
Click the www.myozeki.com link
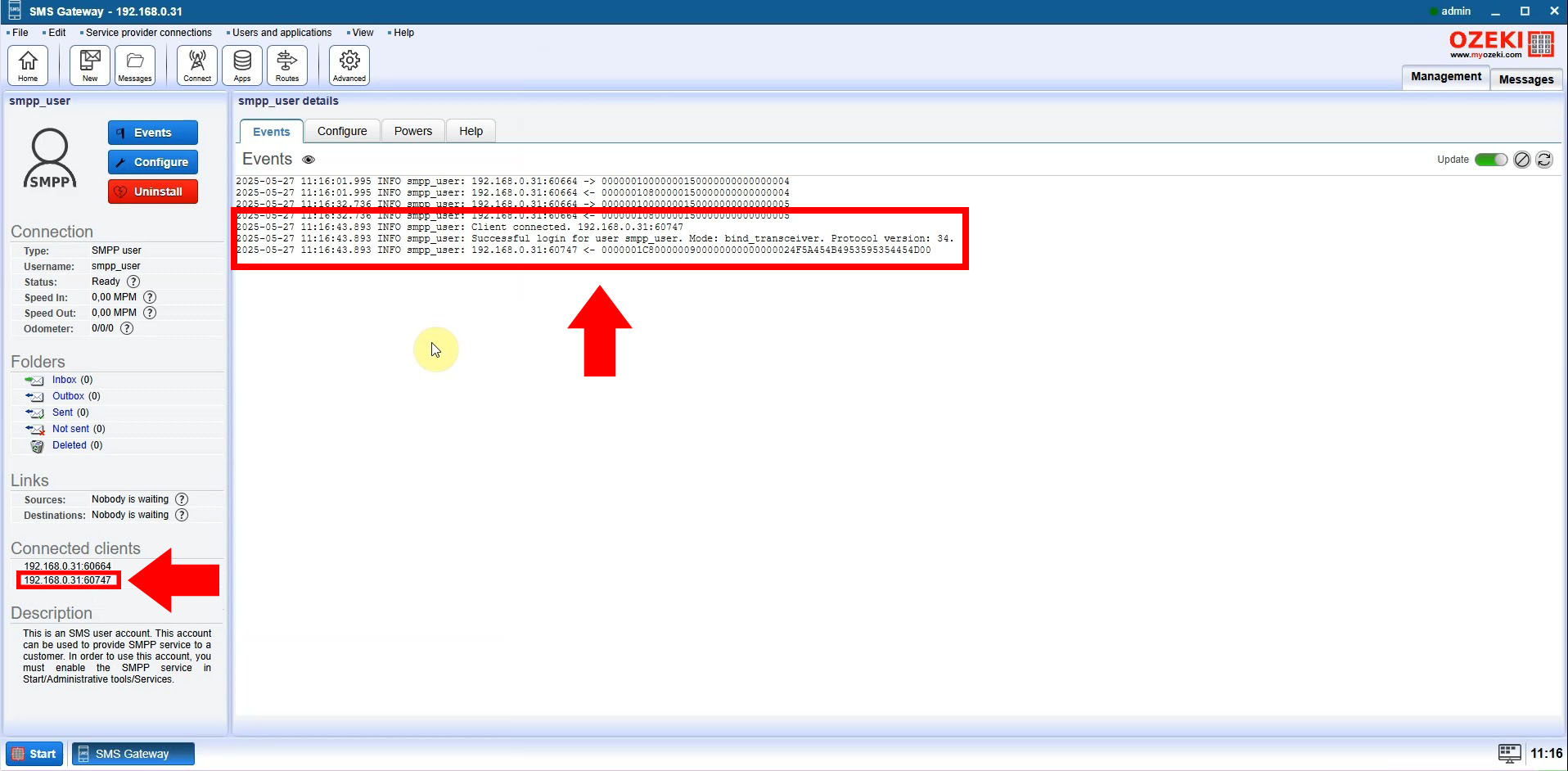[x=1485, y=55]
